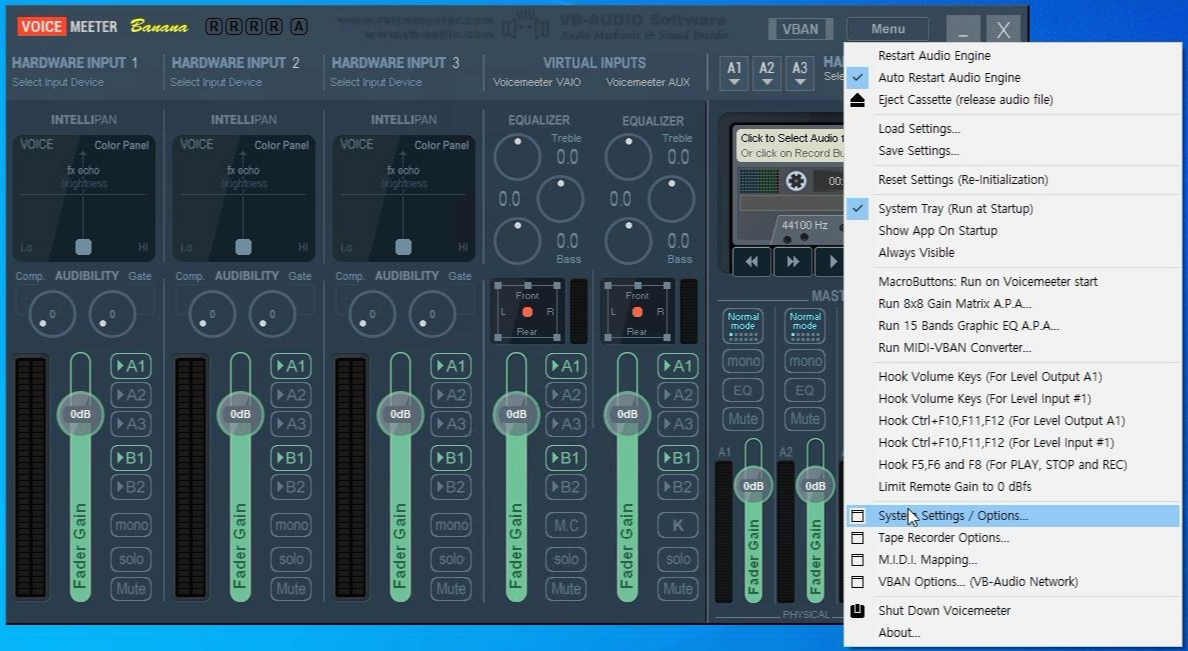Click Hardware Input 1 fader gain knob
The width and height of the screenshot is (1188, 651).
tap(80, 414)
